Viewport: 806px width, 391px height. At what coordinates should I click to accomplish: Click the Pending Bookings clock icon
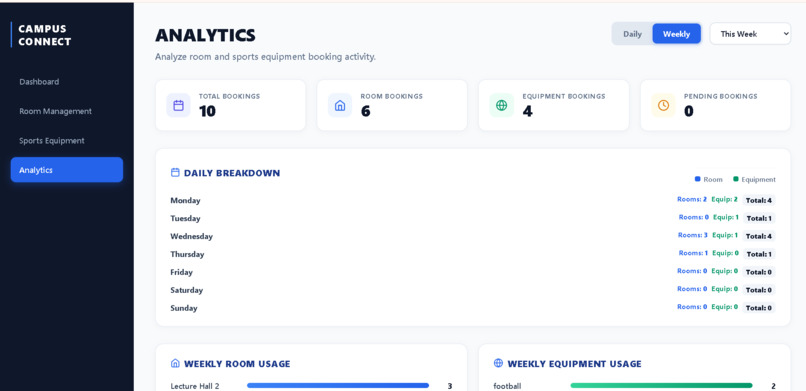click(x=663, y=105)
